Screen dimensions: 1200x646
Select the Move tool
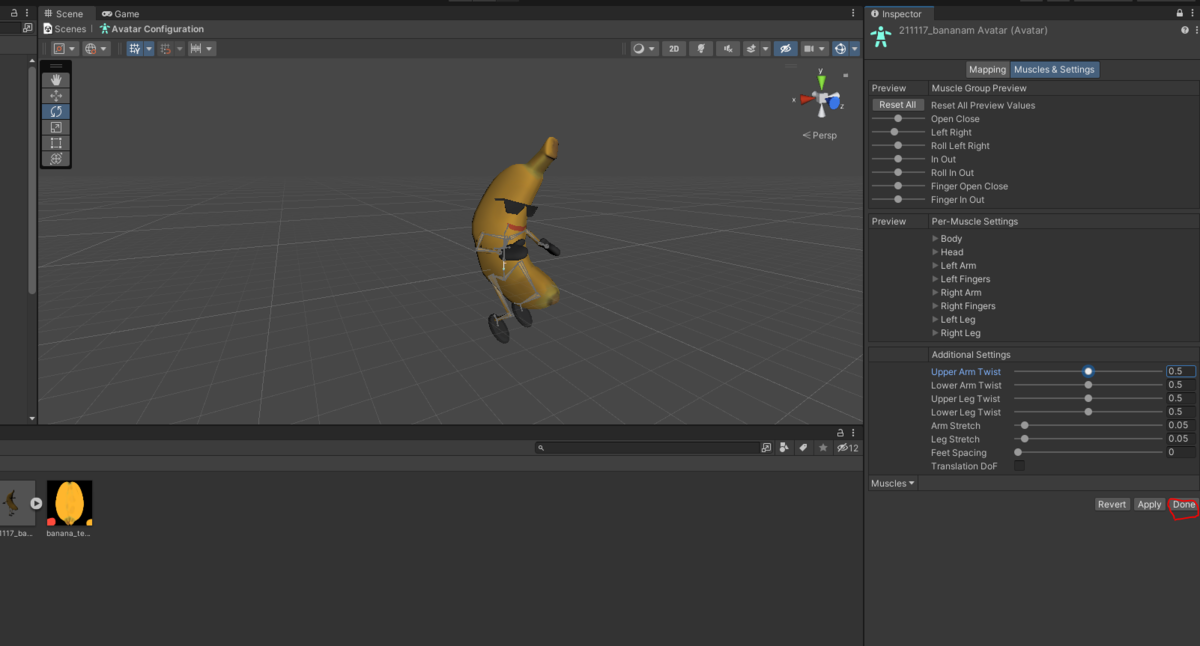[x=56, y=96]
